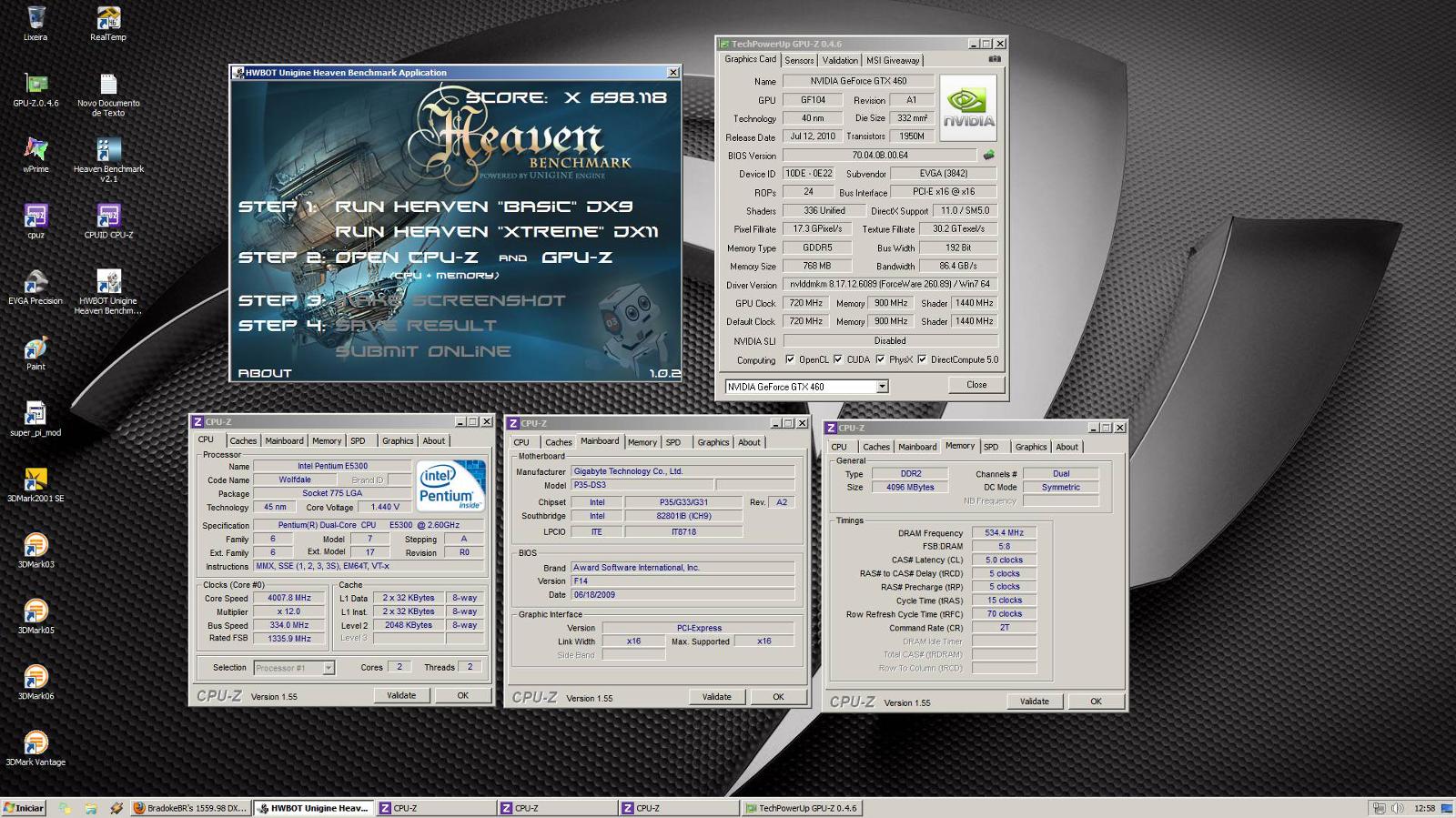Screen dimensions: 1456x818
Task: Click Close button in GPU-Z window
Action: tap(976, 385)
